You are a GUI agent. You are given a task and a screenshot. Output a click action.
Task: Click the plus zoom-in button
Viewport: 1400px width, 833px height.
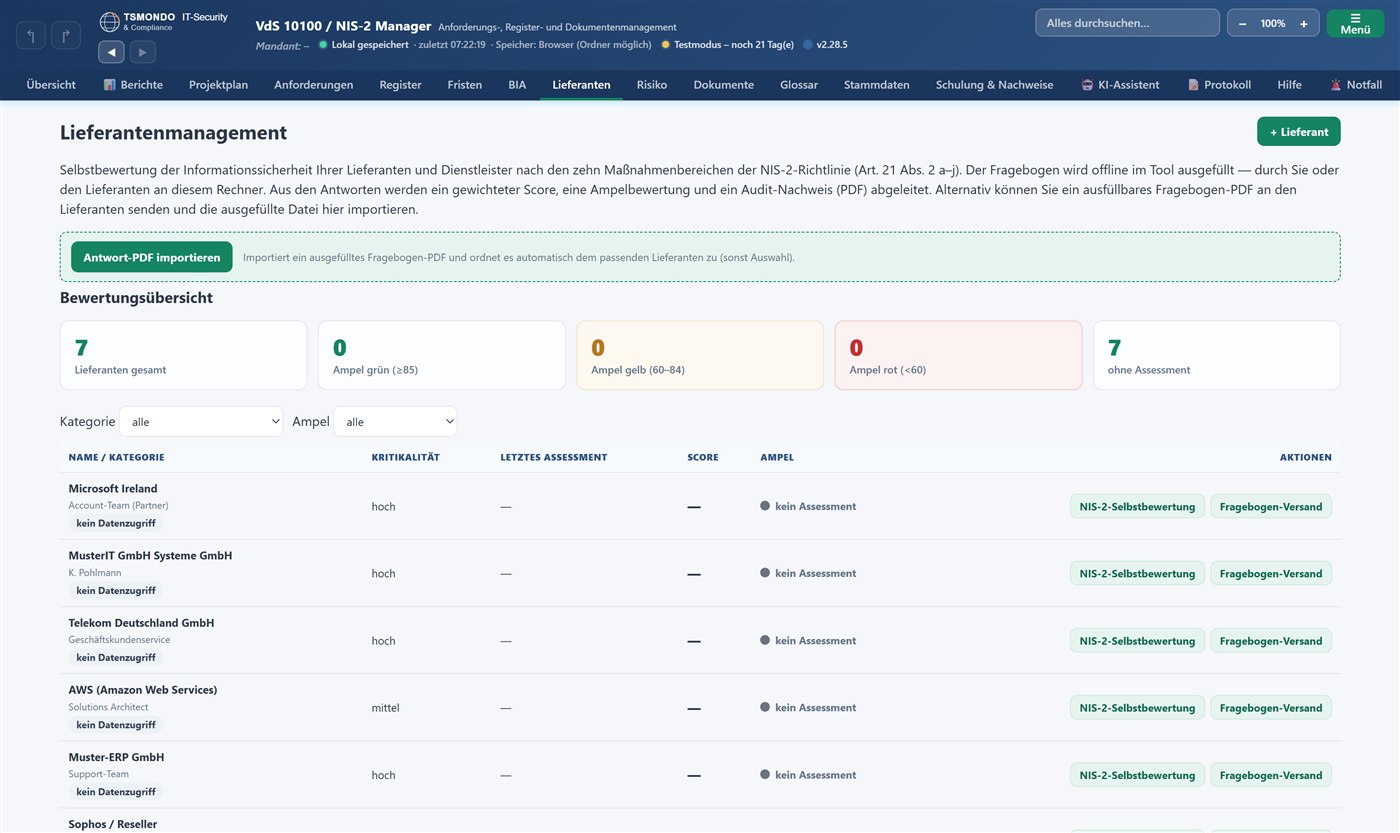click(x=1303, y=23)
